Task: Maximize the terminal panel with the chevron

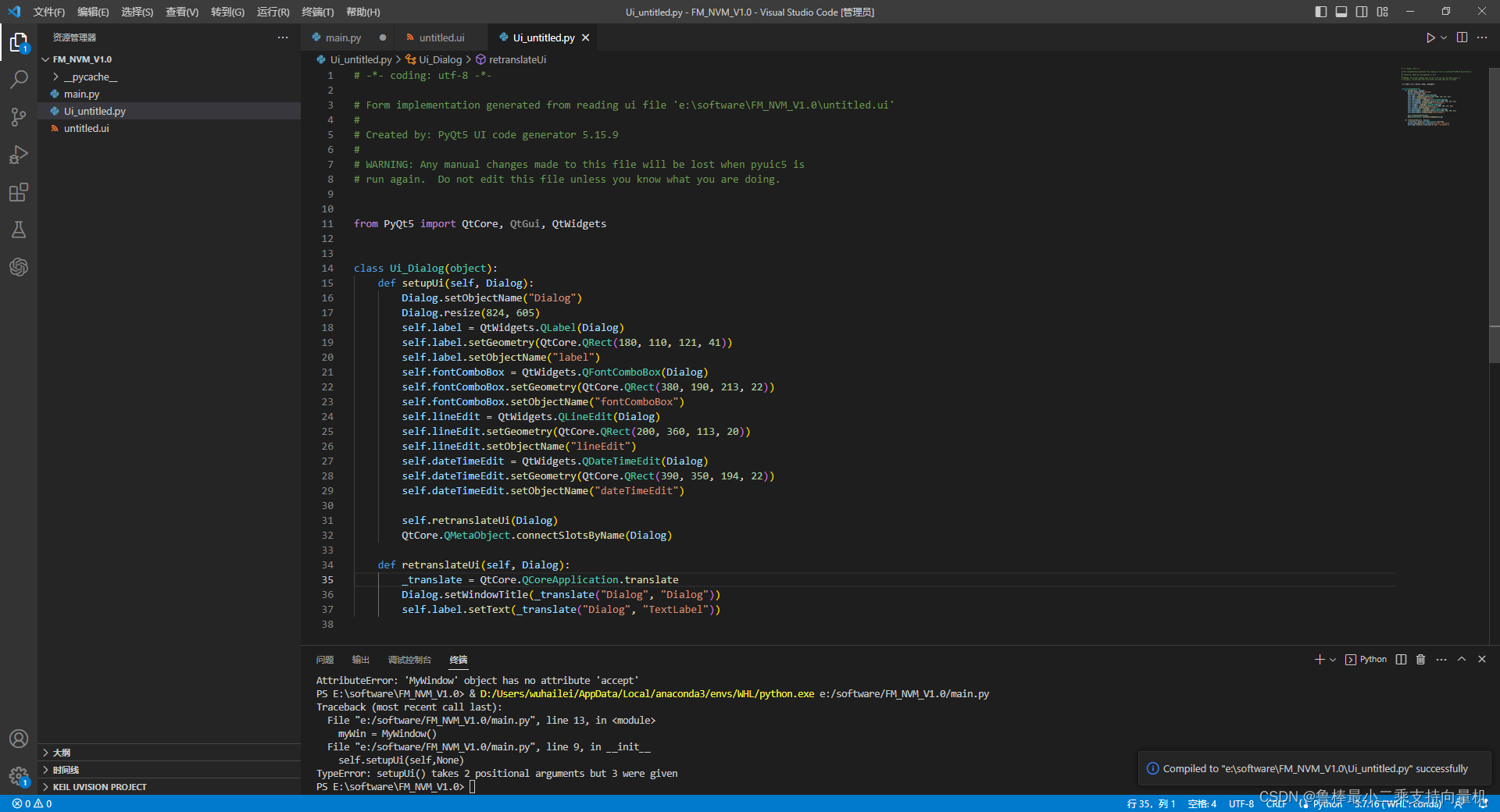Action: pos(1462,660)
